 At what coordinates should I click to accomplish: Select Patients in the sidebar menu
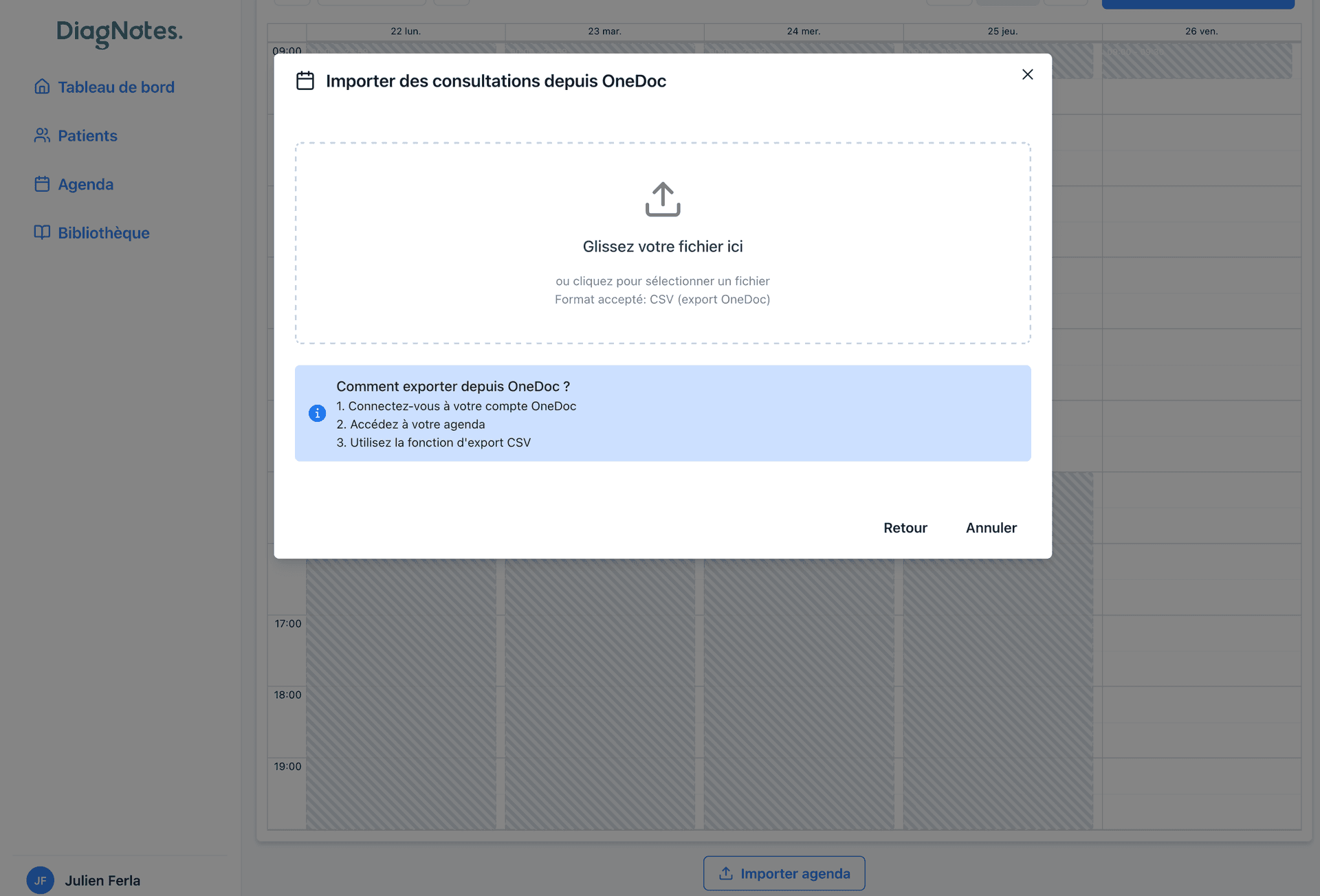[87, 135]
